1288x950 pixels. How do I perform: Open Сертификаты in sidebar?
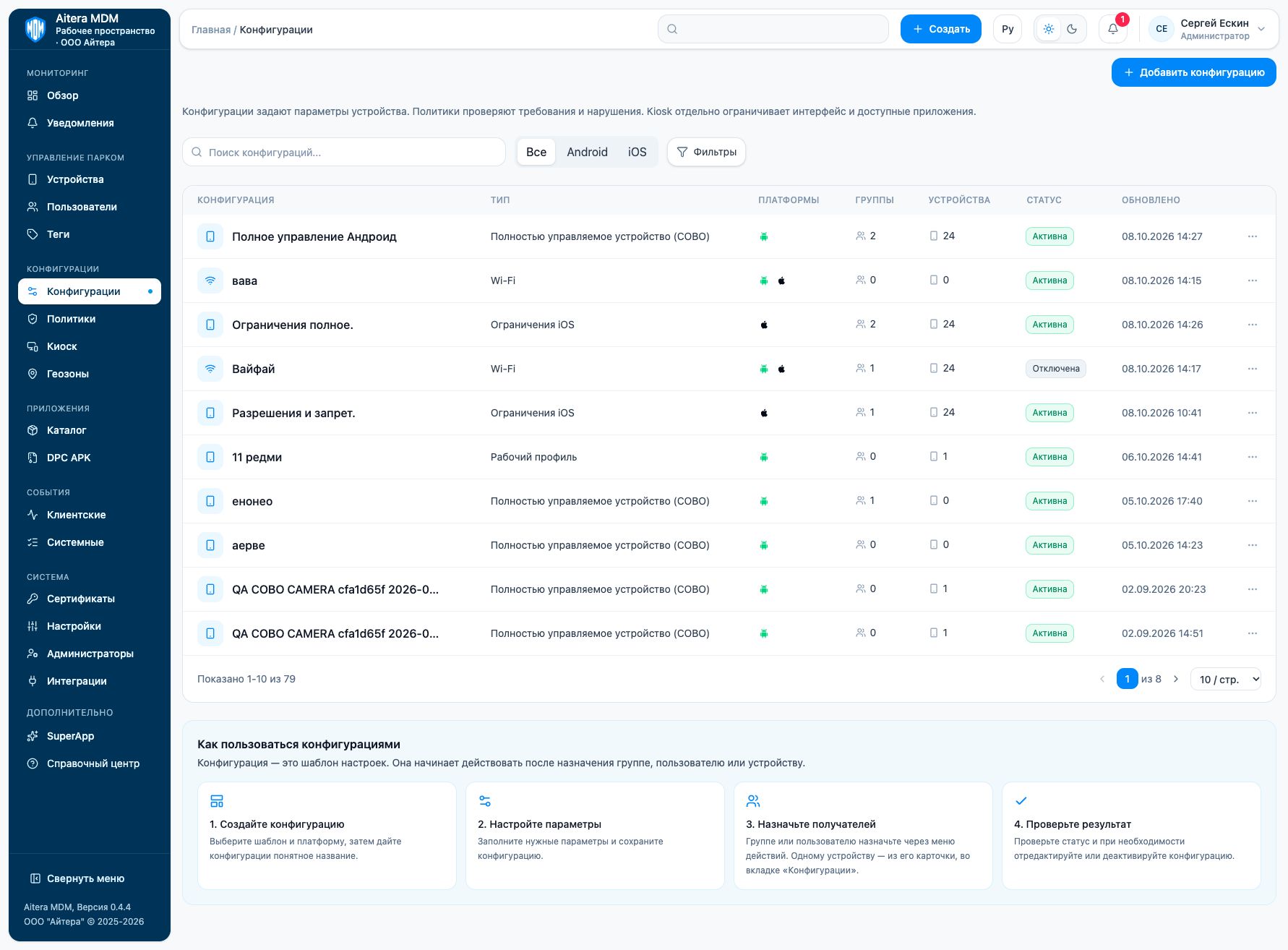click(x=90, y=599)
